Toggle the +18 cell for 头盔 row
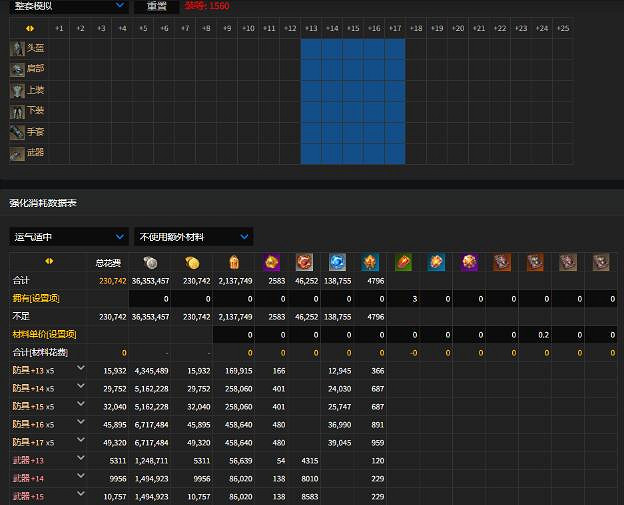The image size is (624, 505). (416, 48)
